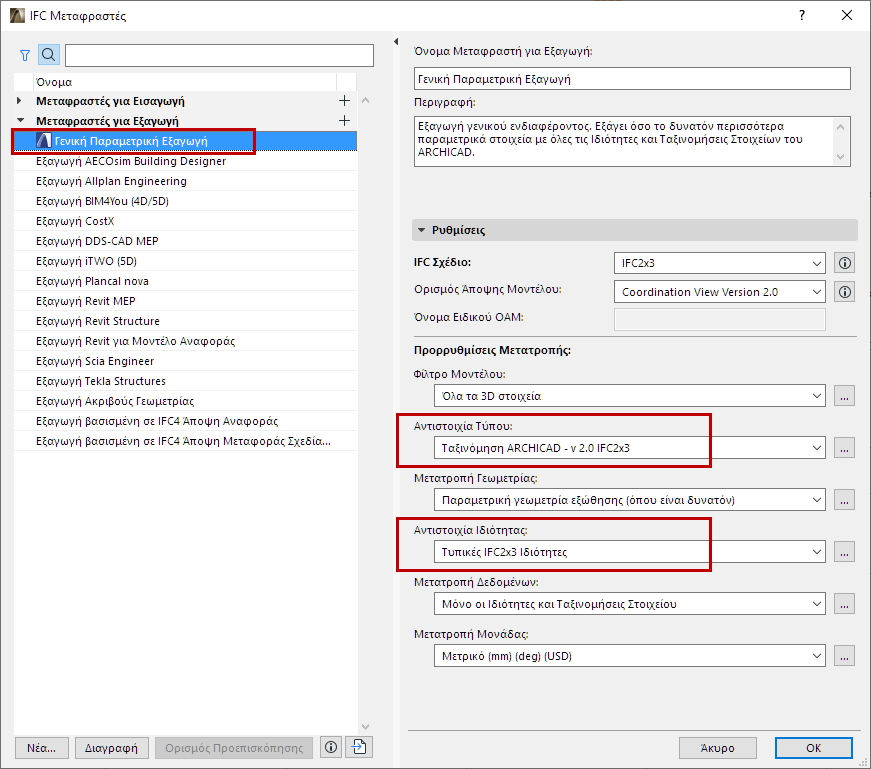Select Εξαγωγή Revit για Μοντέλο Αναφοράς
This screenshot has height=769, width=871.
coord(186,341)
